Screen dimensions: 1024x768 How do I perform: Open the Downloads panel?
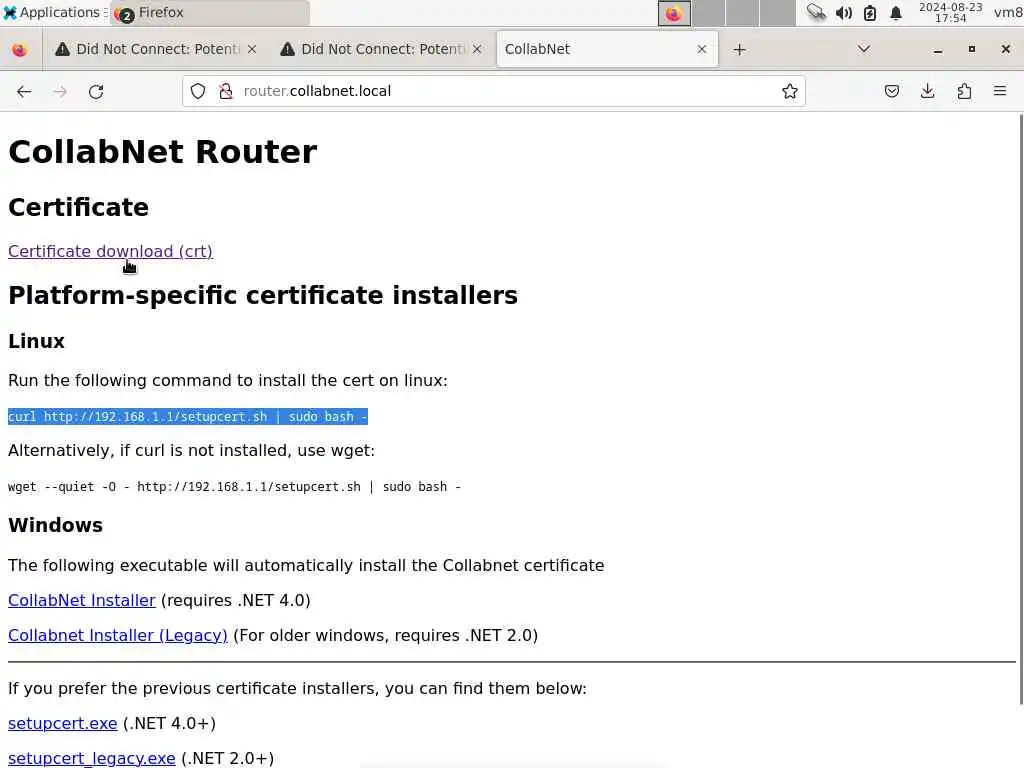(927, 91)
